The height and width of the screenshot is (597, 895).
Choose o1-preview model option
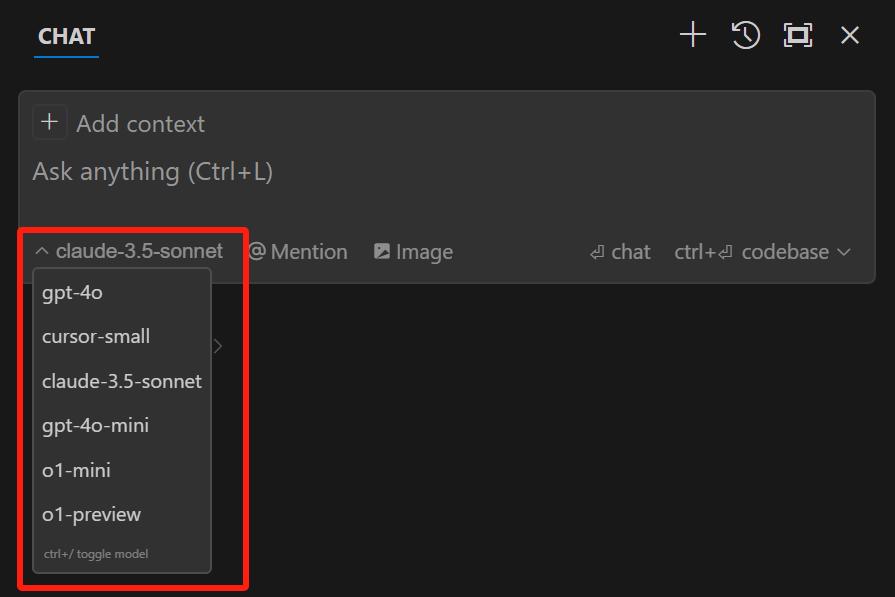pyautogui.click(x=91, y=515)
